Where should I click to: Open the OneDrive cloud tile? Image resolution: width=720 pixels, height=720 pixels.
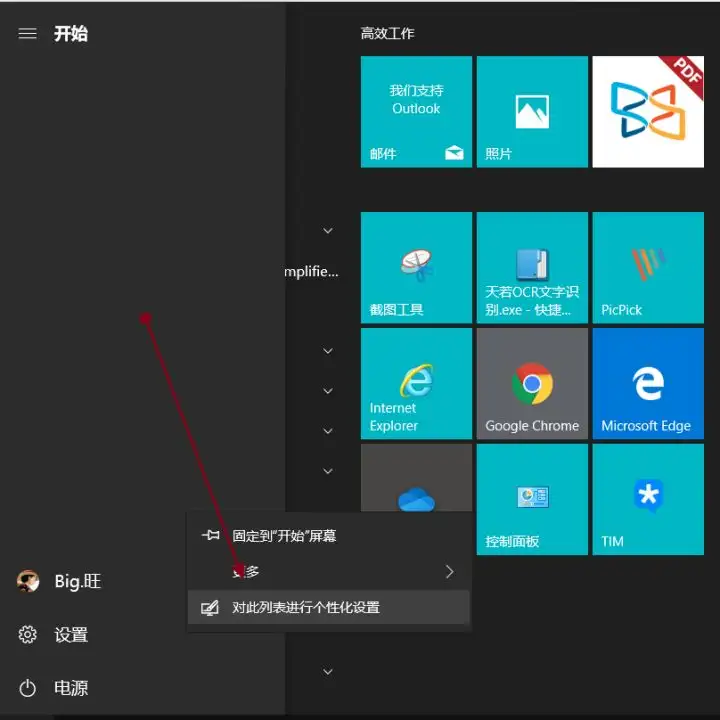click(x=416, y=478)
